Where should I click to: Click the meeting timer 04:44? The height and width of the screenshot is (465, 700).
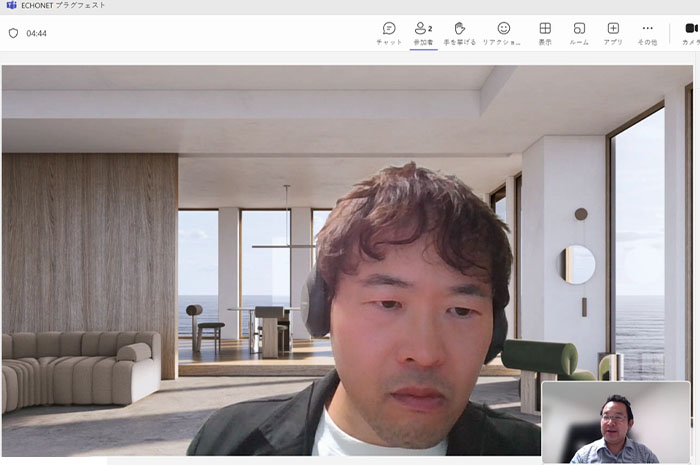point(37,33)
